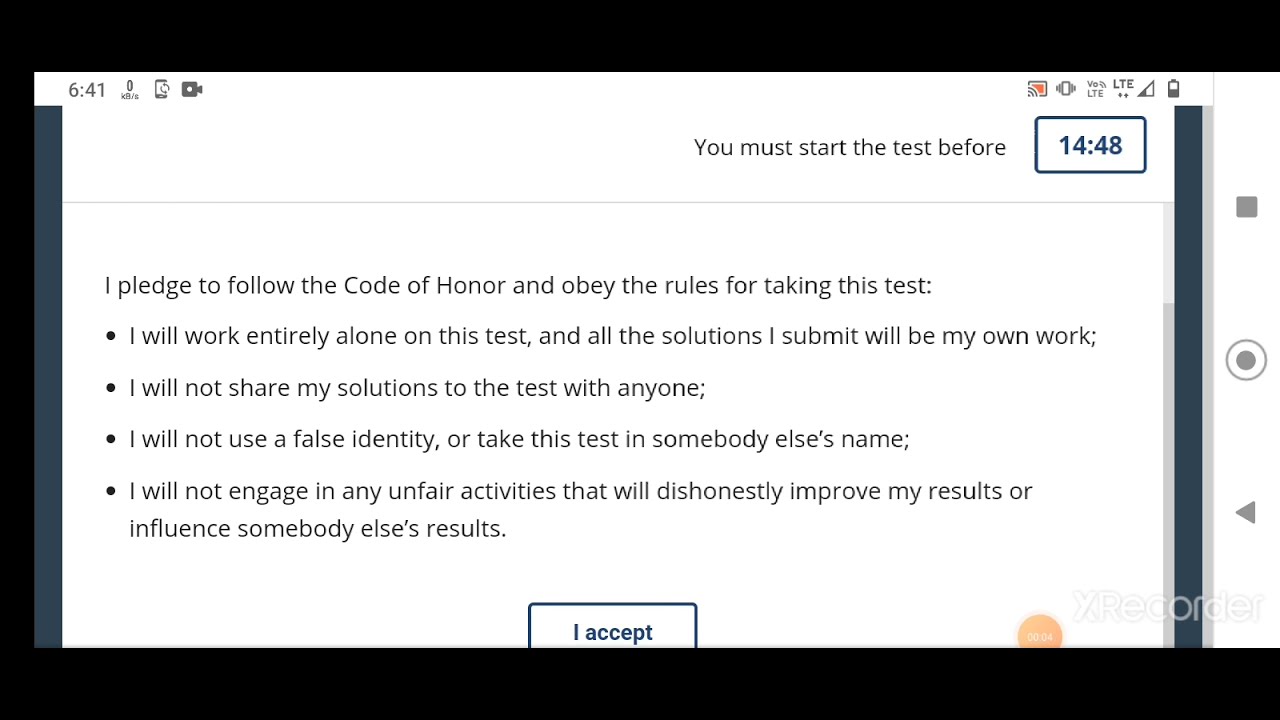Click the "work entirely alone" pledge bullet

click(612, 336)
